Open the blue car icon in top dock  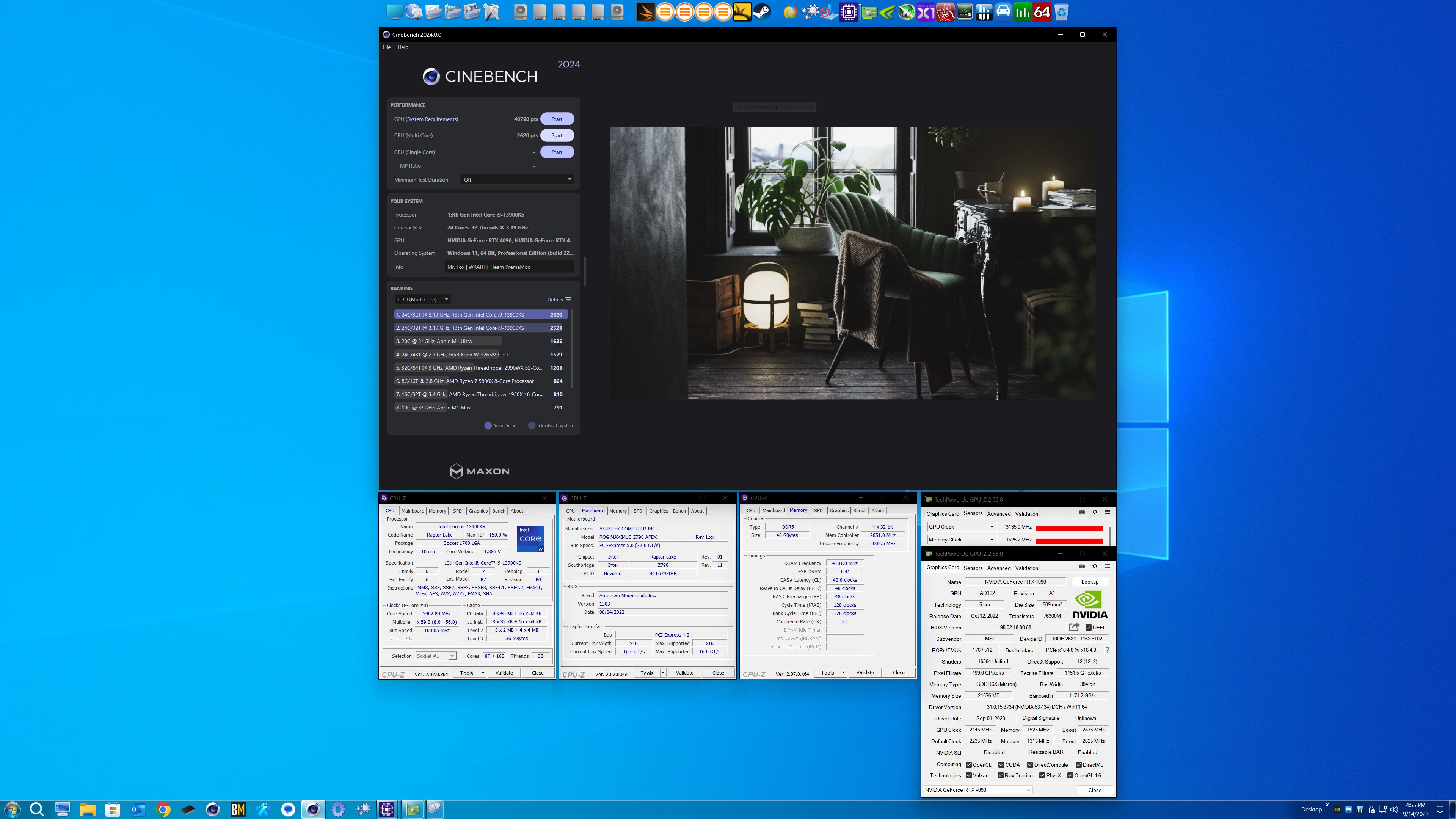tap(1003, 12)
